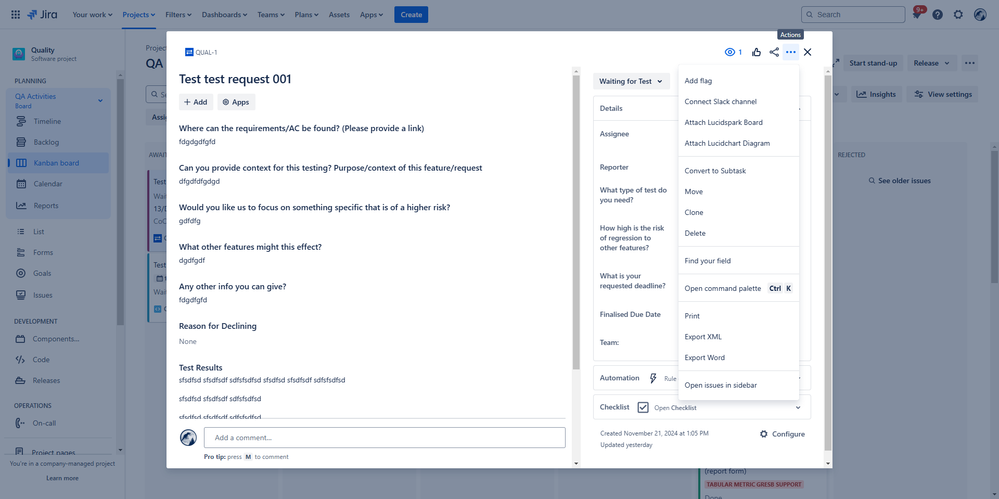This screenshot has width=999, height=499.
Task: Open Plans dropdown
Action: pos(307,14)
